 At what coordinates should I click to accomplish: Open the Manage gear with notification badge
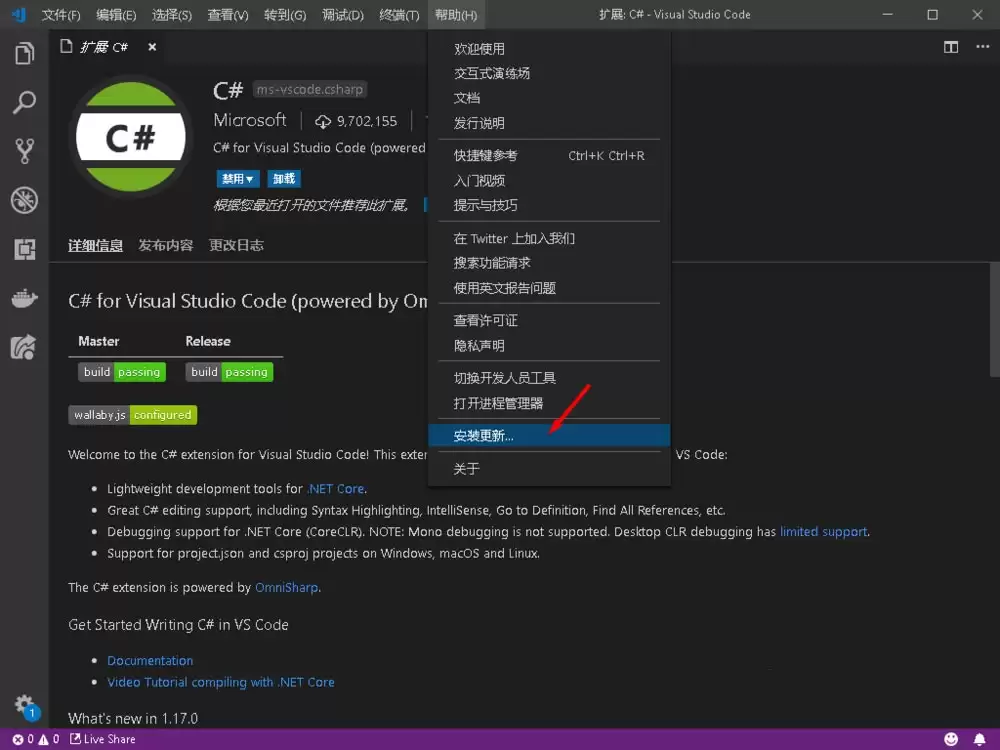coord(25,705)
